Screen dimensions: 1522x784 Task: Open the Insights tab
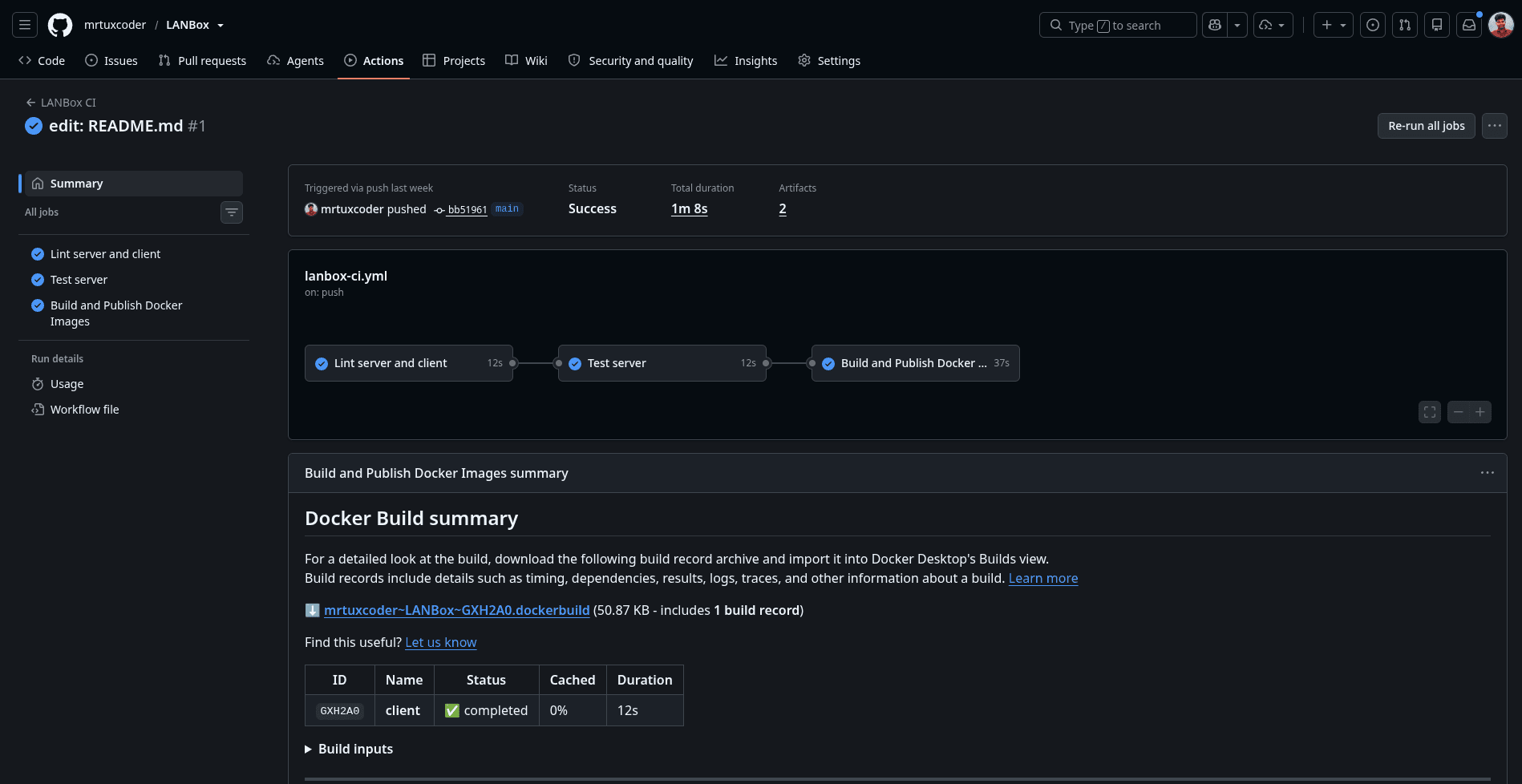(x=746, y=61)
